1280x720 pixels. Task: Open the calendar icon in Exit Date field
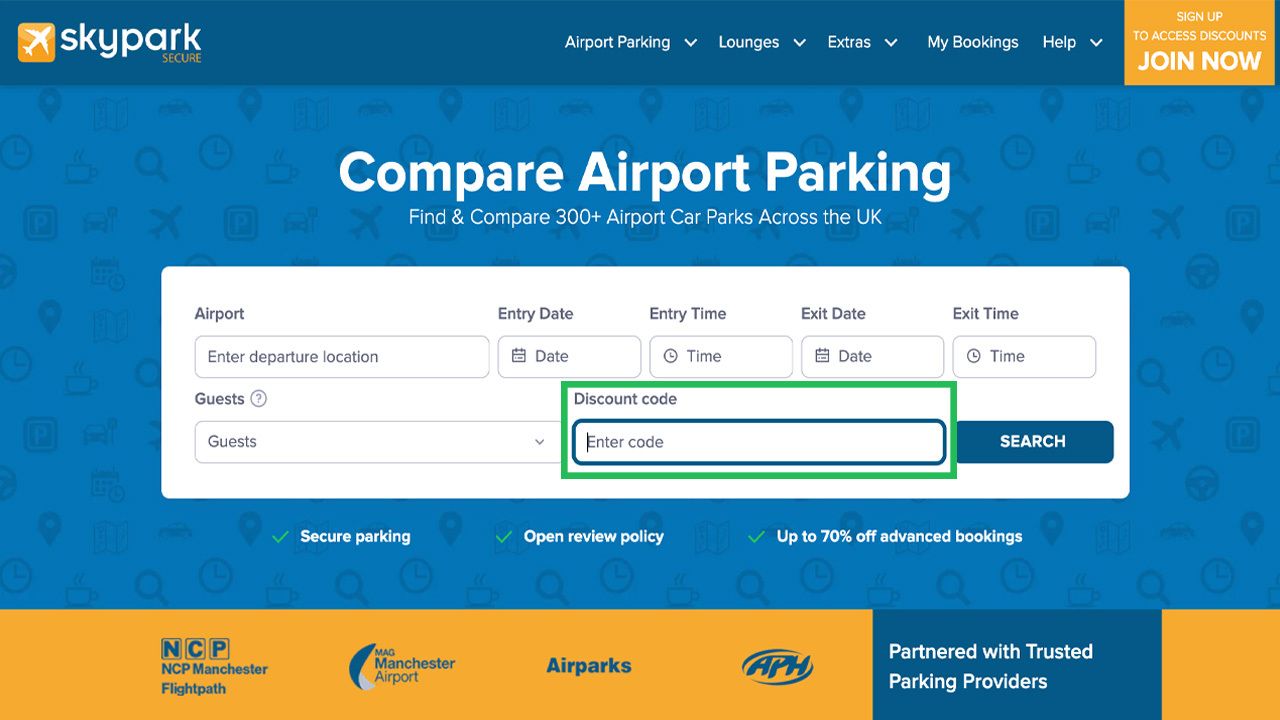[820, 356]
